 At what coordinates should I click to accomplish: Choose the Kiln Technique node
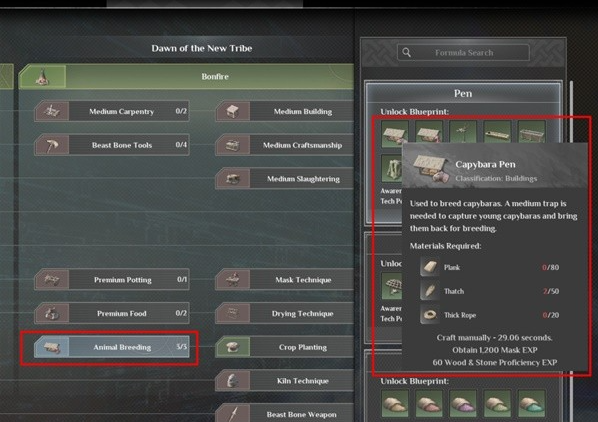click(x=285, y=380)
